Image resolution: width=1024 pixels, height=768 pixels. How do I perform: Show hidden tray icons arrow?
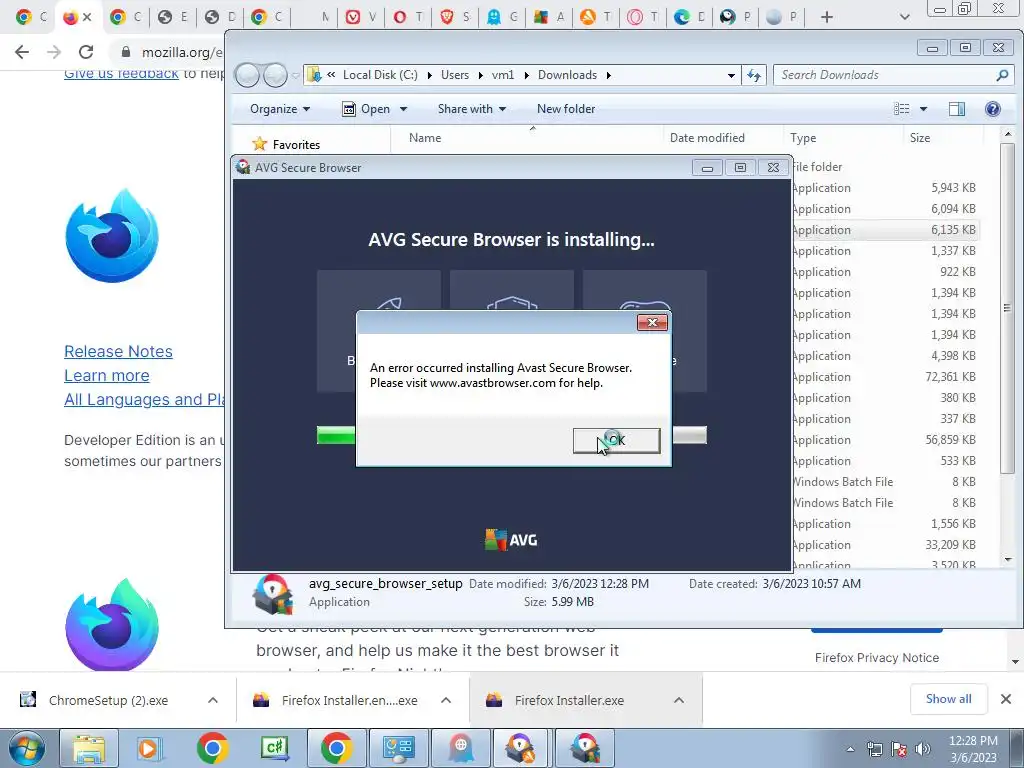coord(850,749)
